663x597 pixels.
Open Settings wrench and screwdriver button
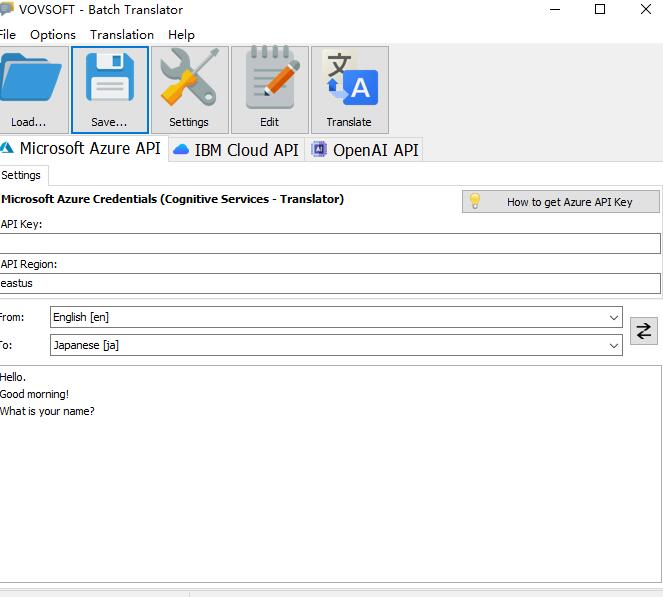(x=189, y=90)
